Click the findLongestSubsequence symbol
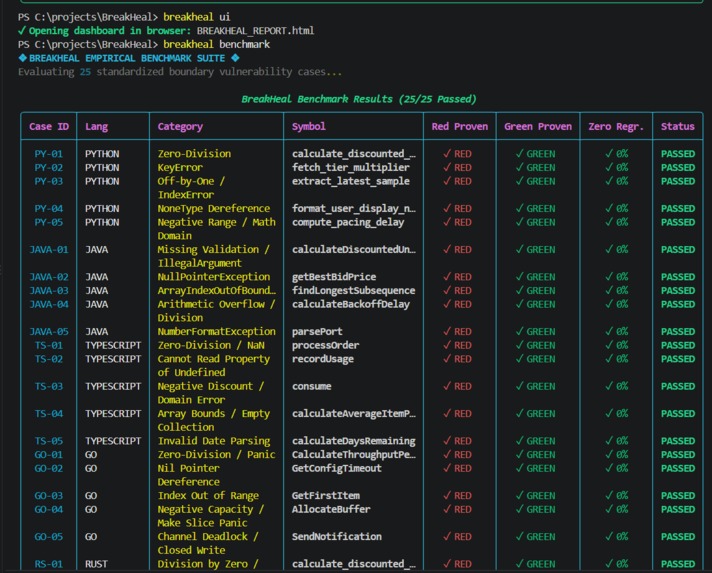Viewport: 712px width, 573px height. coord(353,290)
